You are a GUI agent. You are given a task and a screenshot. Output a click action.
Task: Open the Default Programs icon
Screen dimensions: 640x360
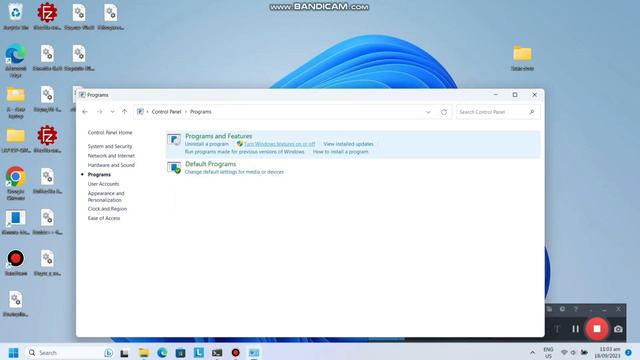174,167
